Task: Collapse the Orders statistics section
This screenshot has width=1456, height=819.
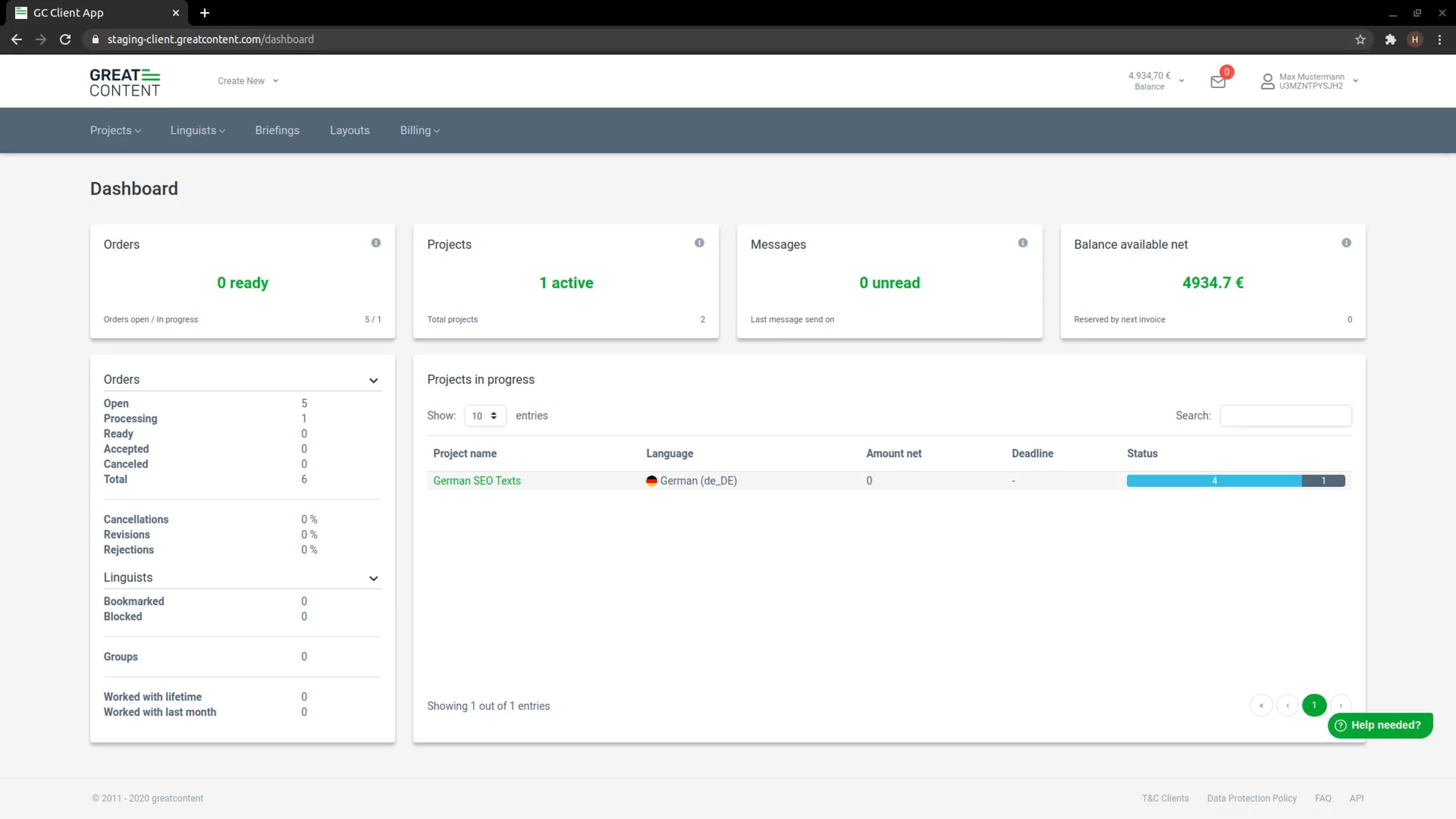Action: tap(374, 380)
